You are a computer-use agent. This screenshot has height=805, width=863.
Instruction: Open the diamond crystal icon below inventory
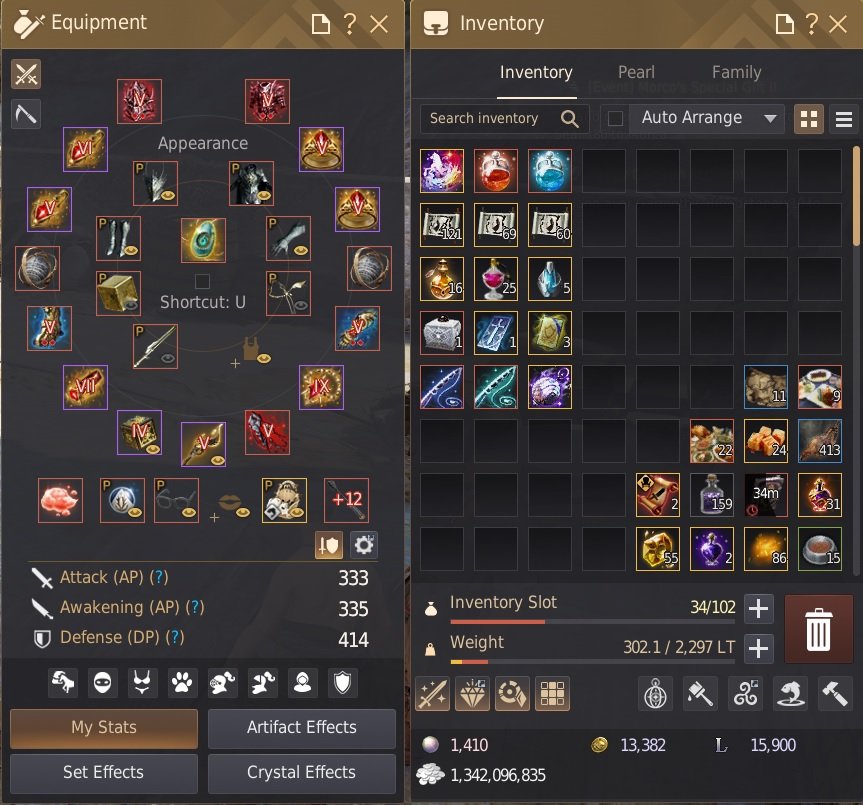click(472, 693)
